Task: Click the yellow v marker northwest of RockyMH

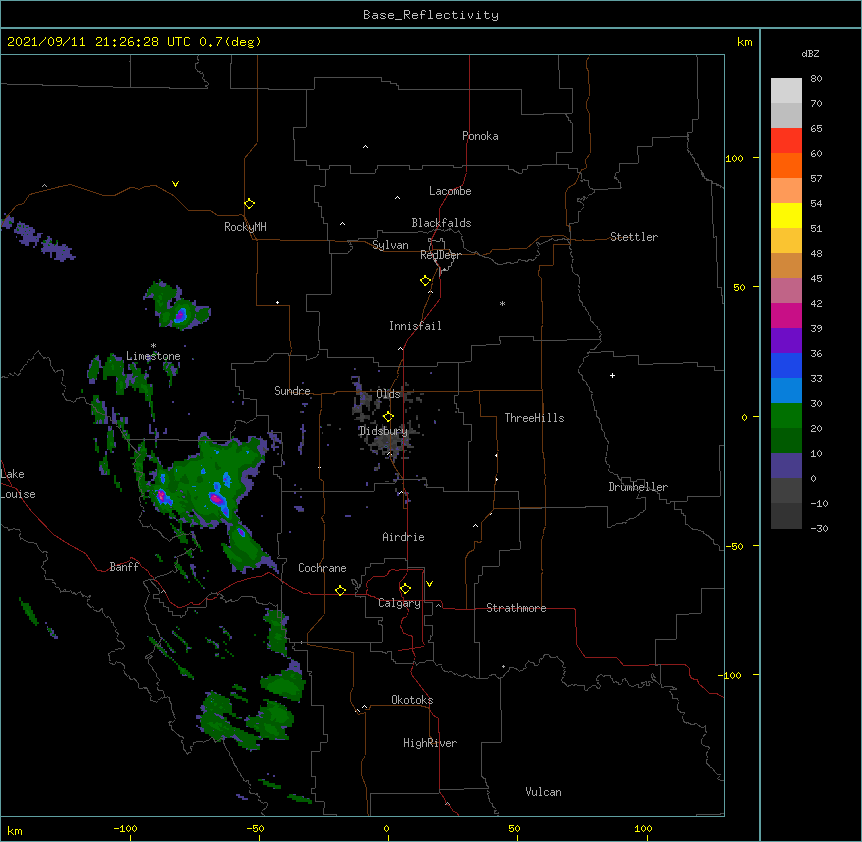Action: [175, 184]
